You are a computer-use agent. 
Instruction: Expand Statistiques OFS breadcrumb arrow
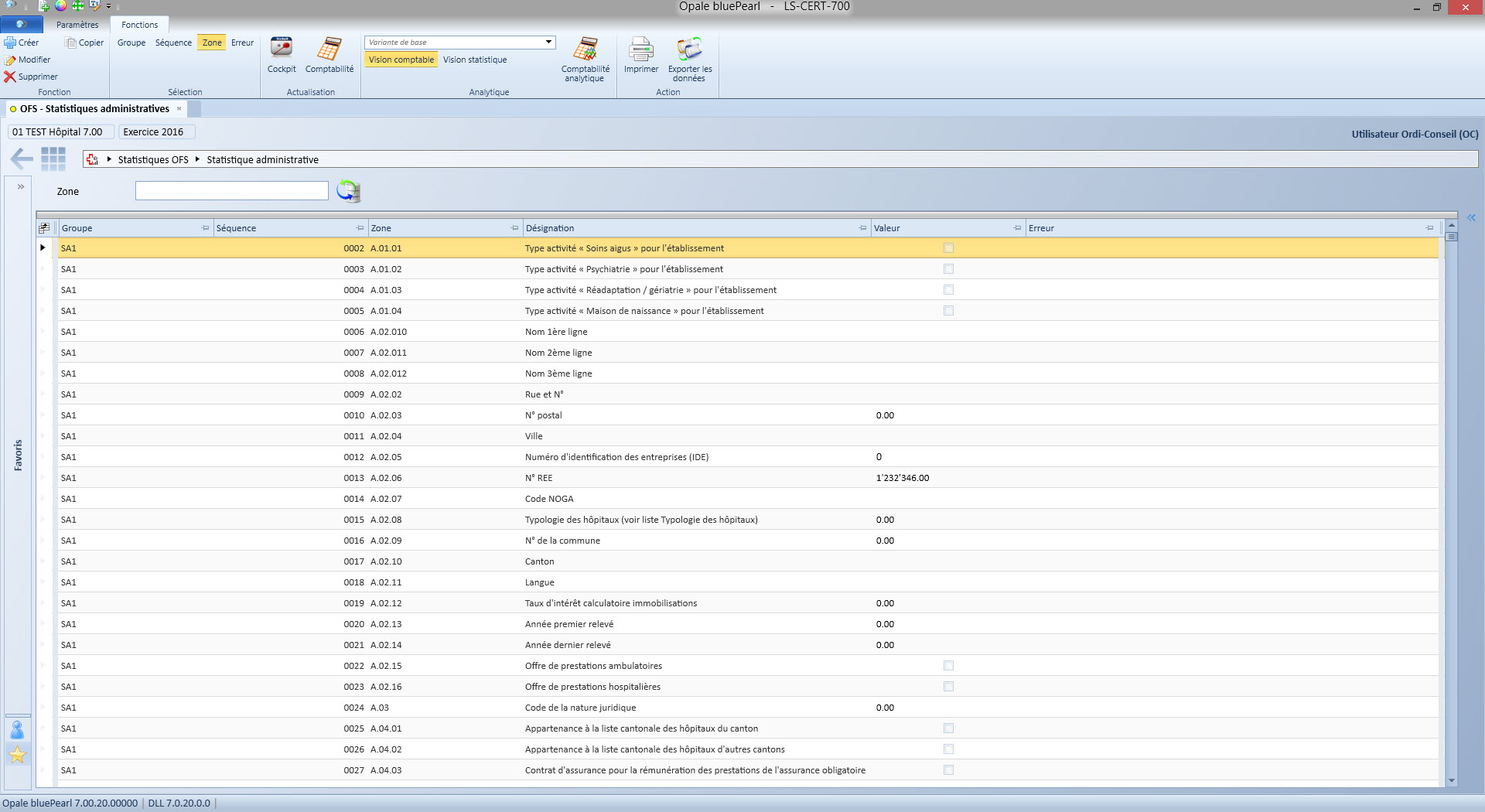[109, 159]
